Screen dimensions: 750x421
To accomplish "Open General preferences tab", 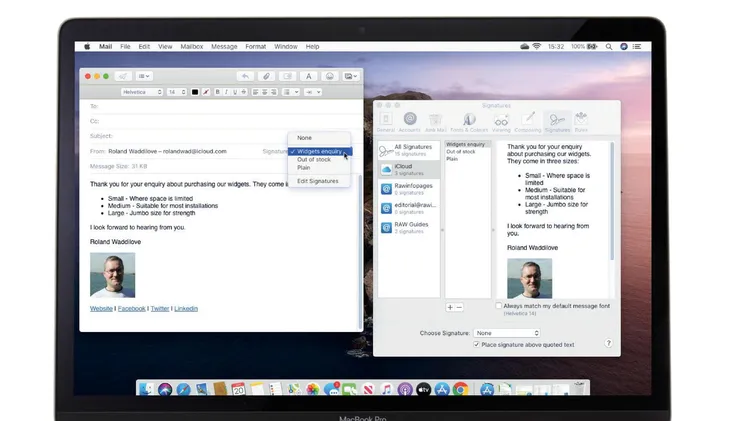I will tap(386, 122).
